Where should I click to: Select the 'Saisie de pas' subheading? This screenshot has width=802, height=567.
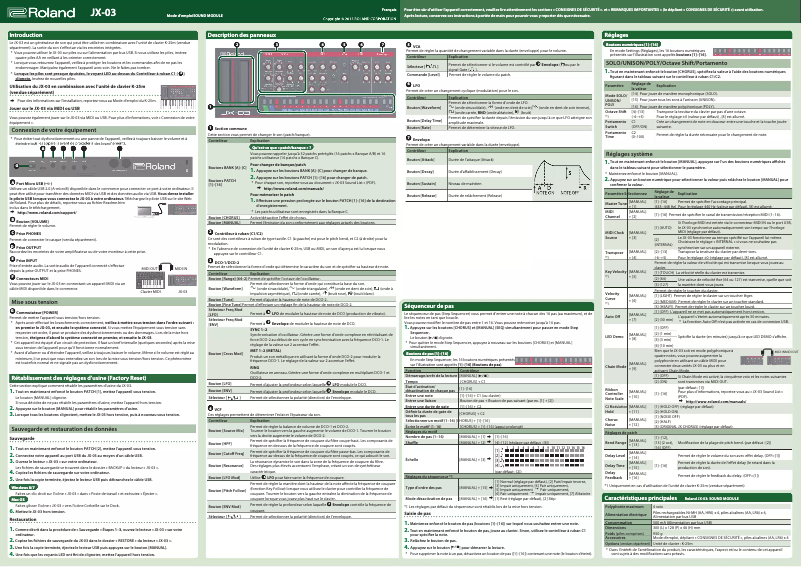pyautogui.click(x=418, y=513)
